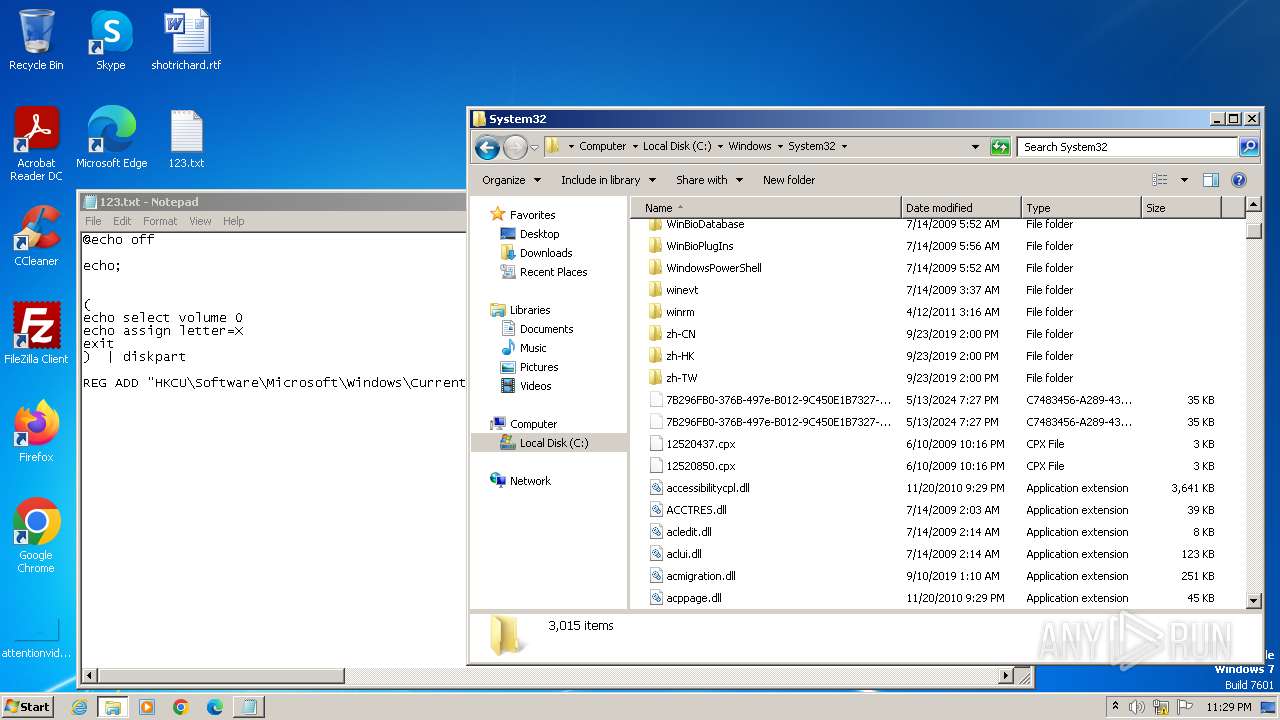
Task: Open Microsoft Edge desktop shortcut
Action: (111, 138)
